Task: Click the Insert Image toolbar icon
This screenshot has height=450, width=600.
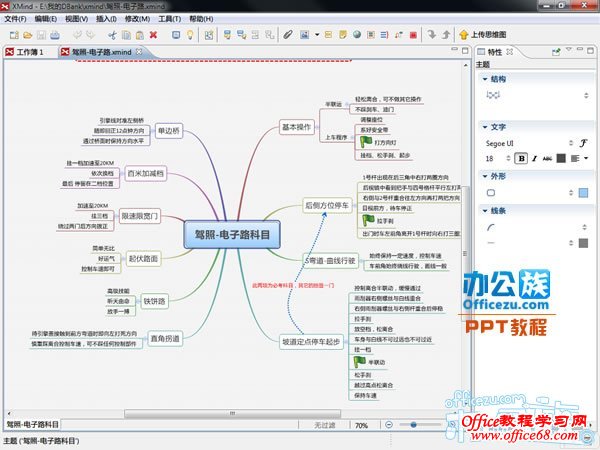Action: [x=305, y=35]
